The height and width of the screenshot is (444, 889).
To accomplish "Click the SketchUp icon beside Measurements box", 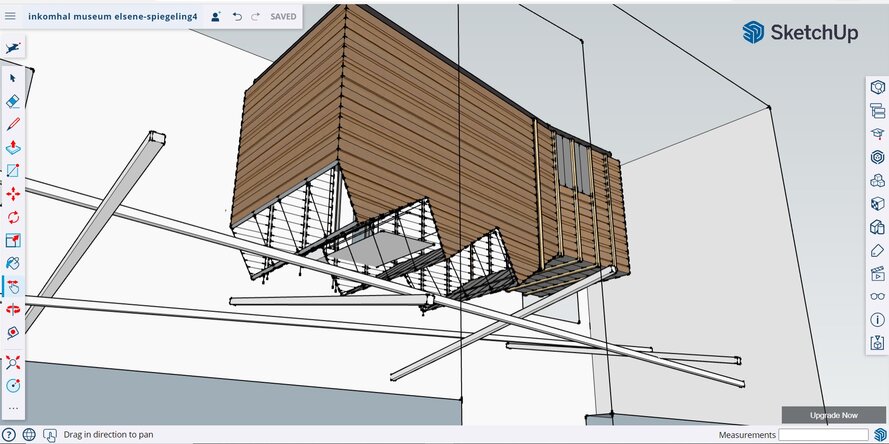I will [879, 435].
